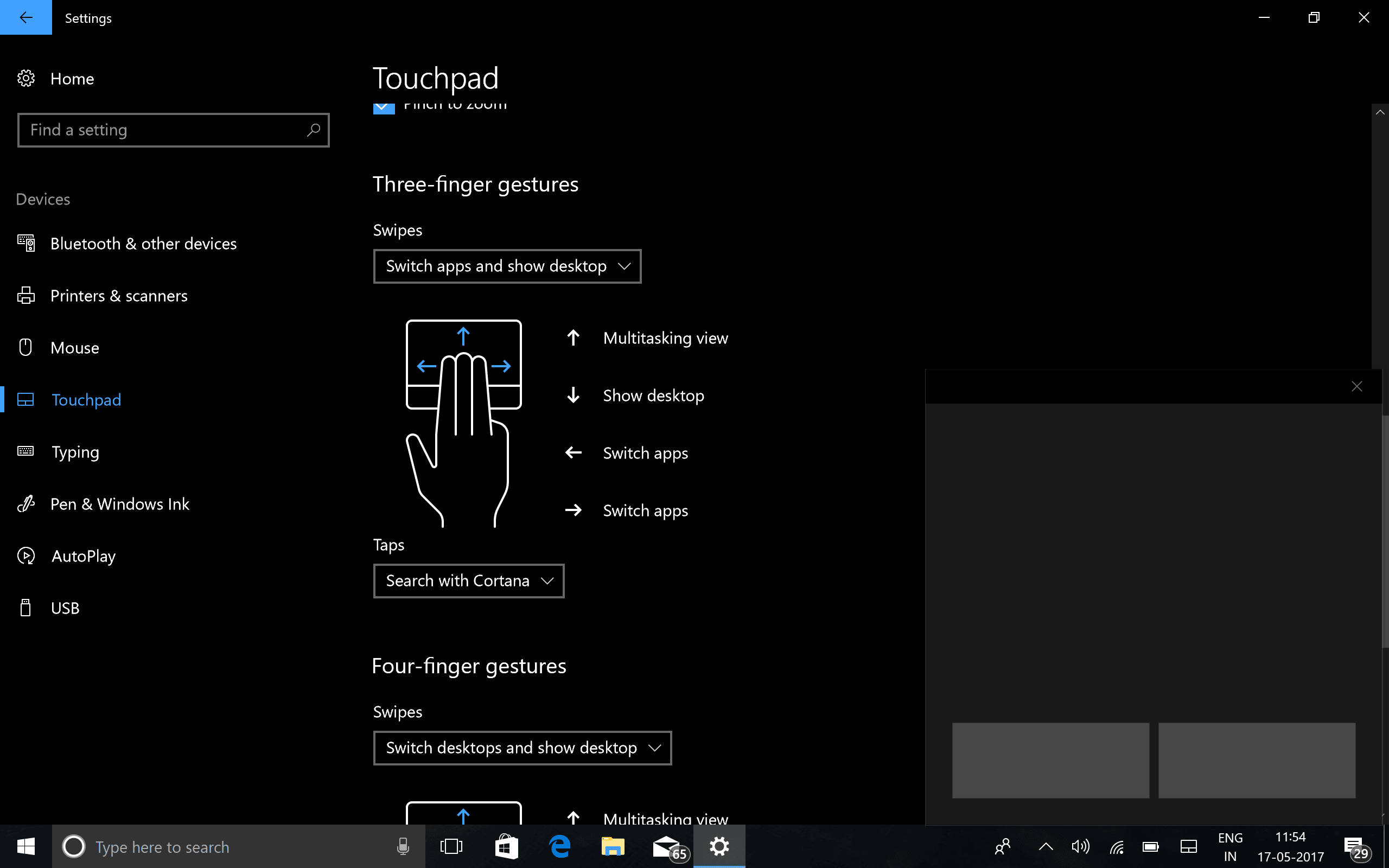
Task: Click the Settings gear icon in taskbar
Action: tap(719, 846)
